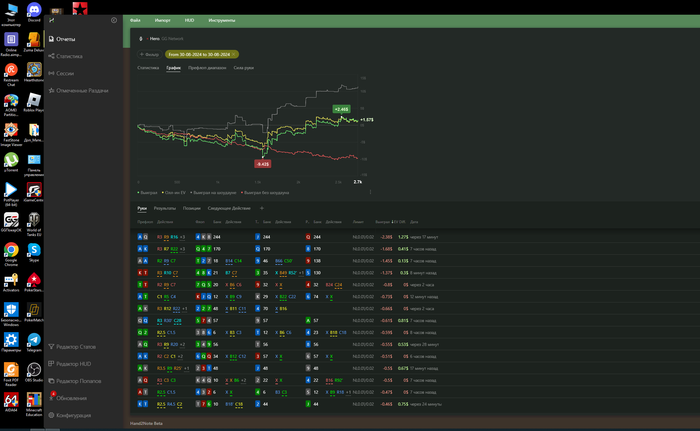Open the chart options three-dot menu

(371, 192)
